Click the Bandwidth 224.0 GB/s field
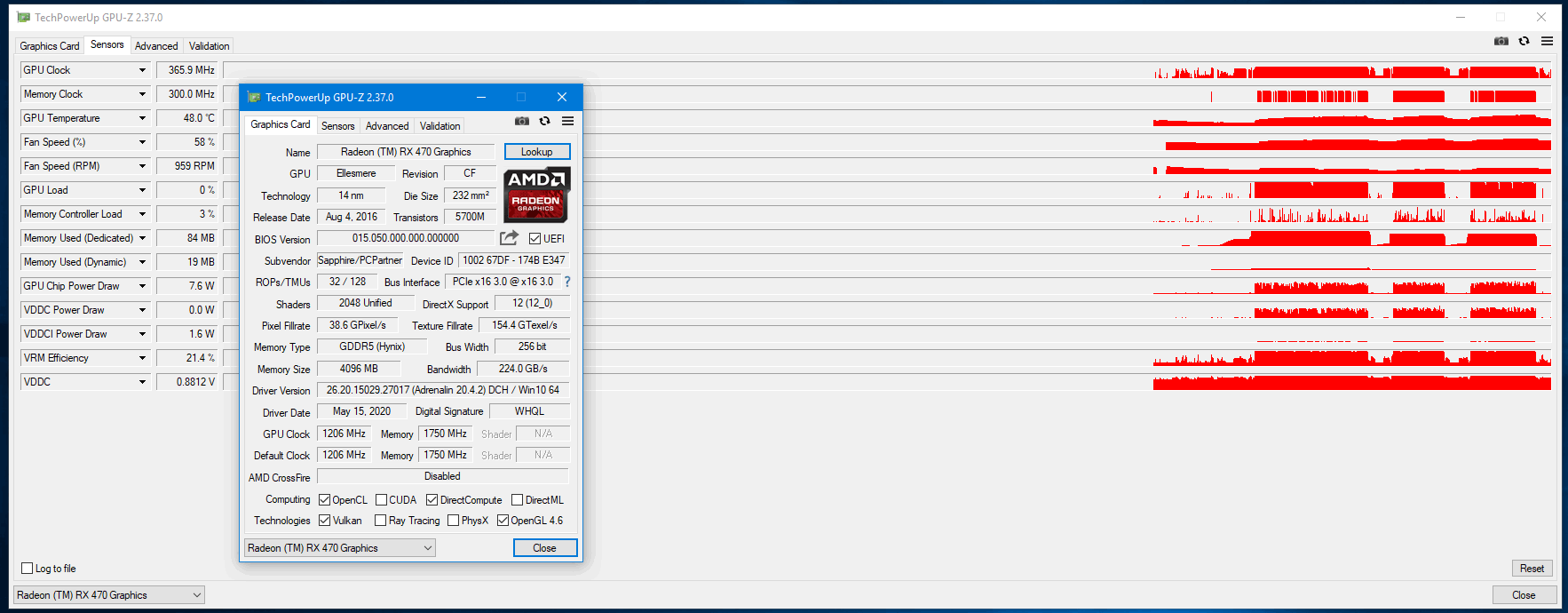The width and height of the screenshot is (1568, 613). coord(523,369)
